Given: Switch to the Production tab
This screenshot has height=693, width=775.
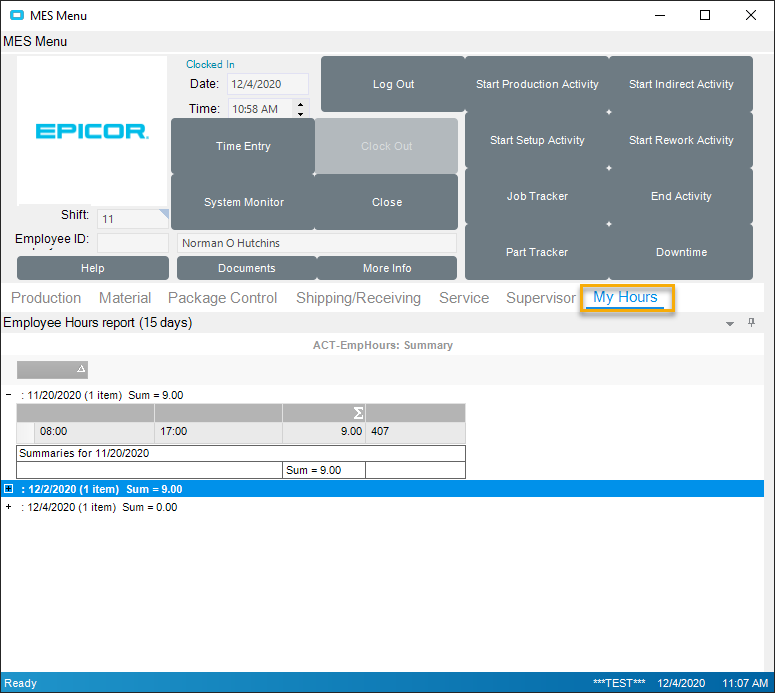Looking at the screenshot, I should pos(46,298).
